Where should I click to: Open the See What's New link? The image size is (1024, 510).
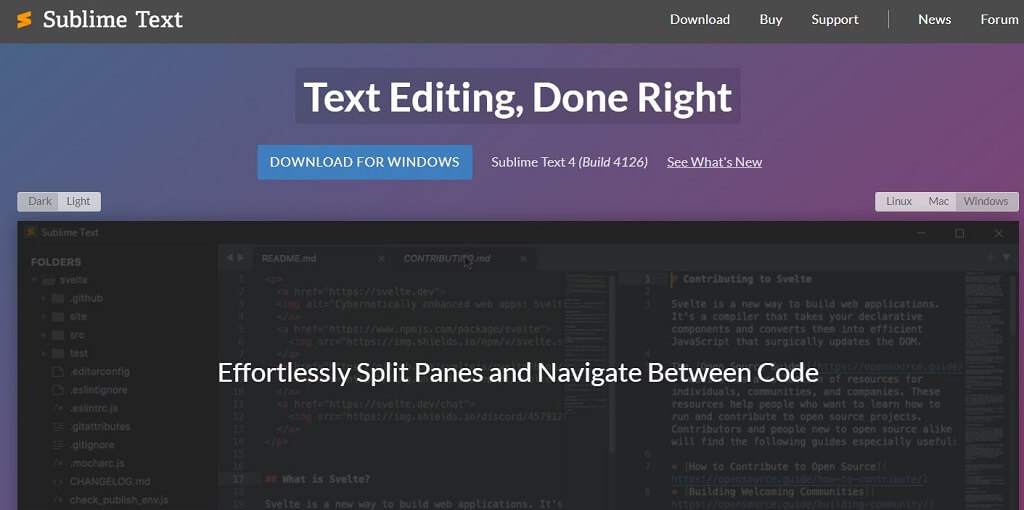(714, 162)
